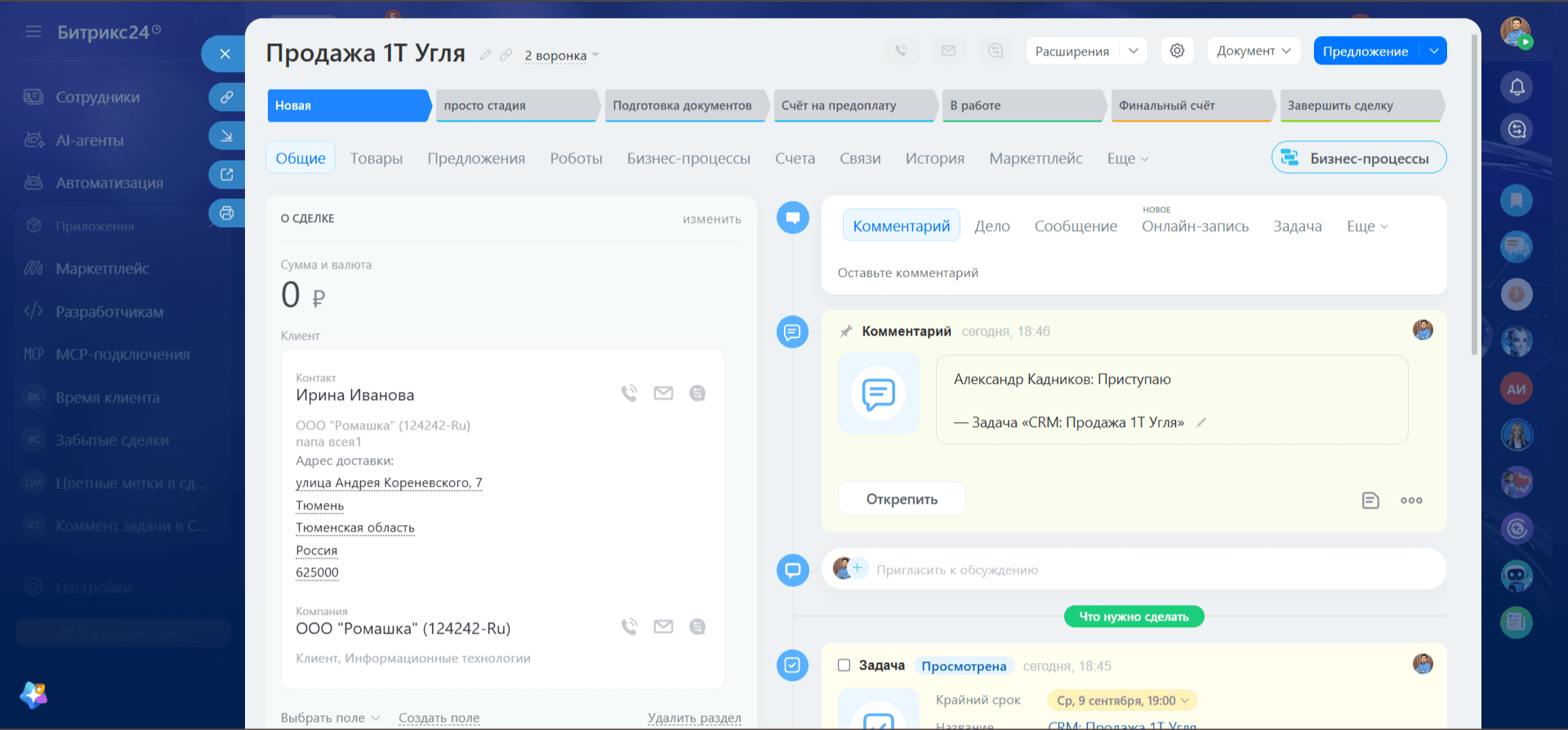Image resolution: width=1568 pixels, height=730 pixels.
Task: Click the Создать поле link
Action: click(439, 718)
